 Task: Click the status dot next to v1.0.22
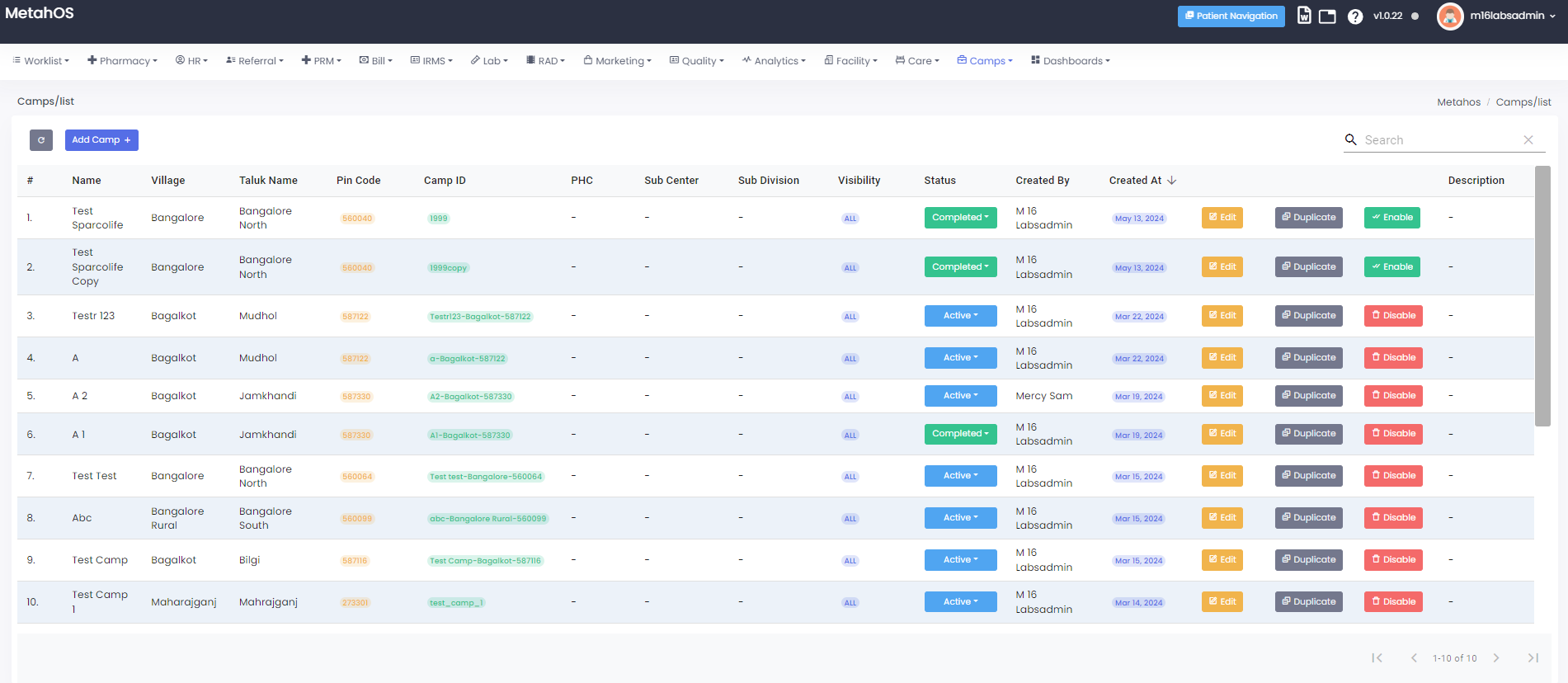1415,16
